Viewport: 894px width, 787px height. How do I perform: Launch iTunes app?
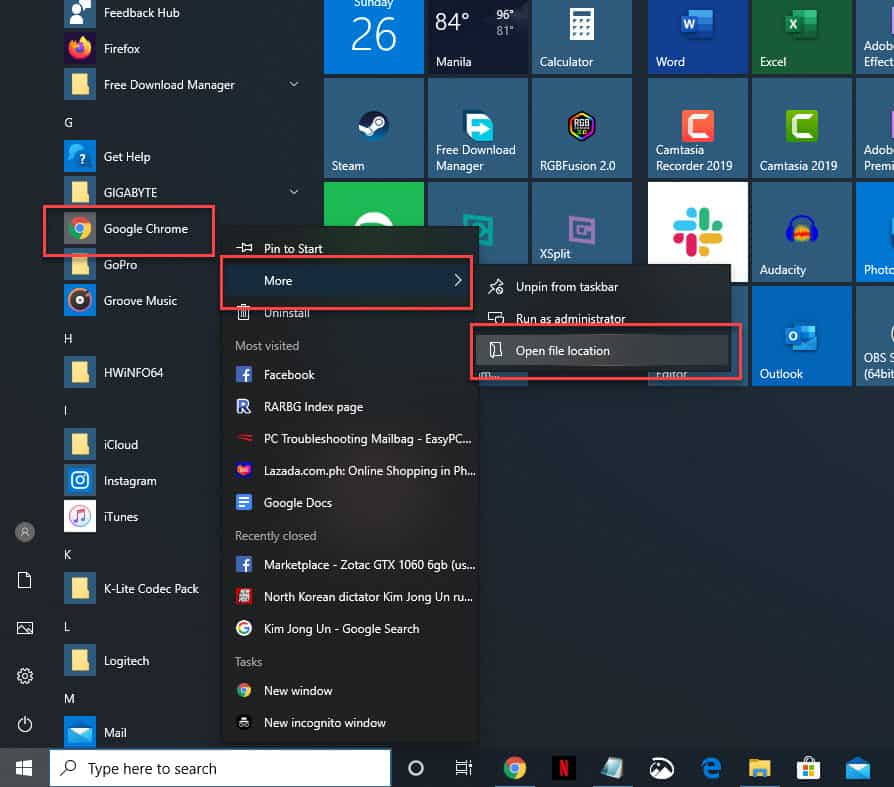coord(121,517)
